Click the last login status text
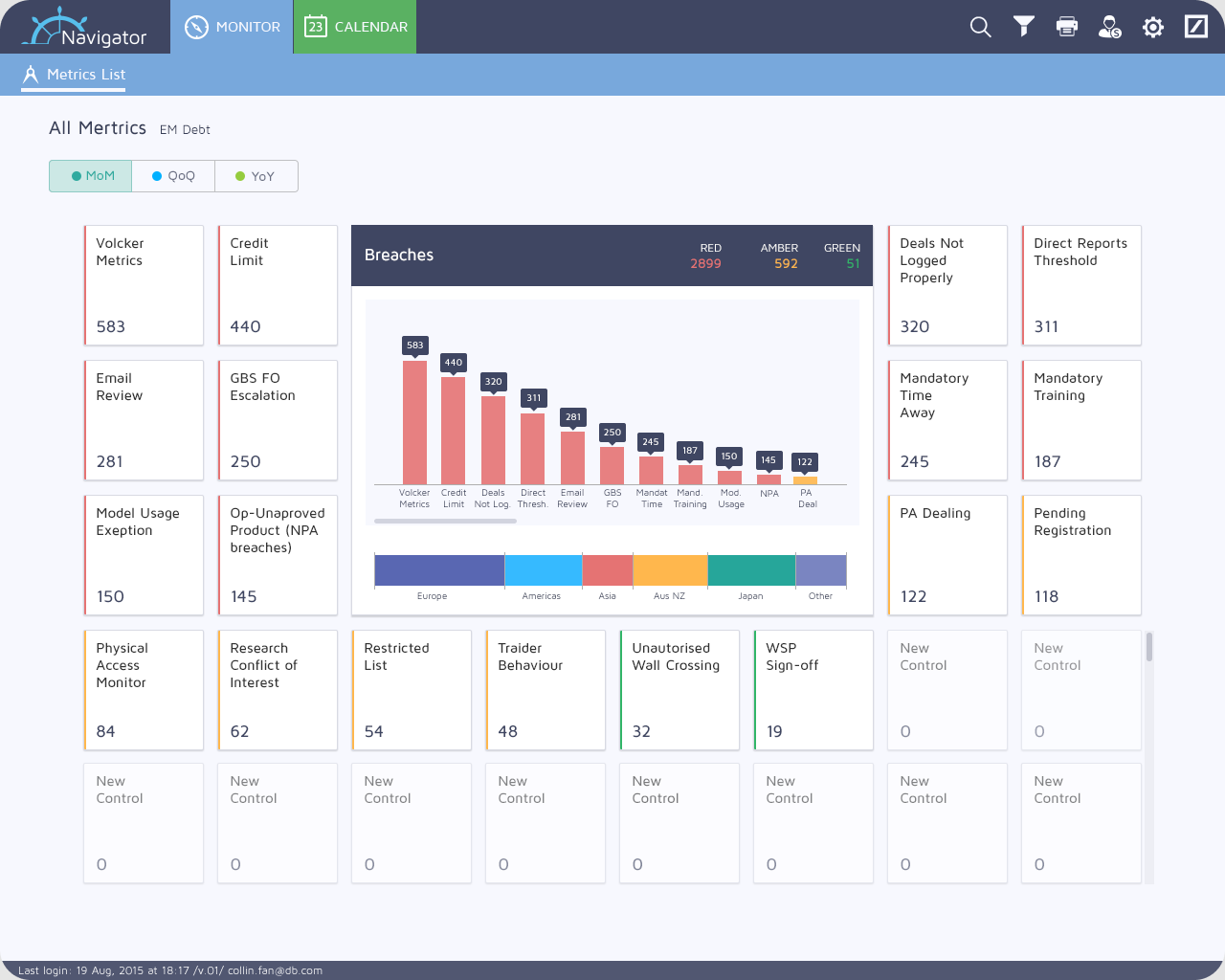Image resolution: width=1225 pixels, height=980 pixels. point(170,969)
